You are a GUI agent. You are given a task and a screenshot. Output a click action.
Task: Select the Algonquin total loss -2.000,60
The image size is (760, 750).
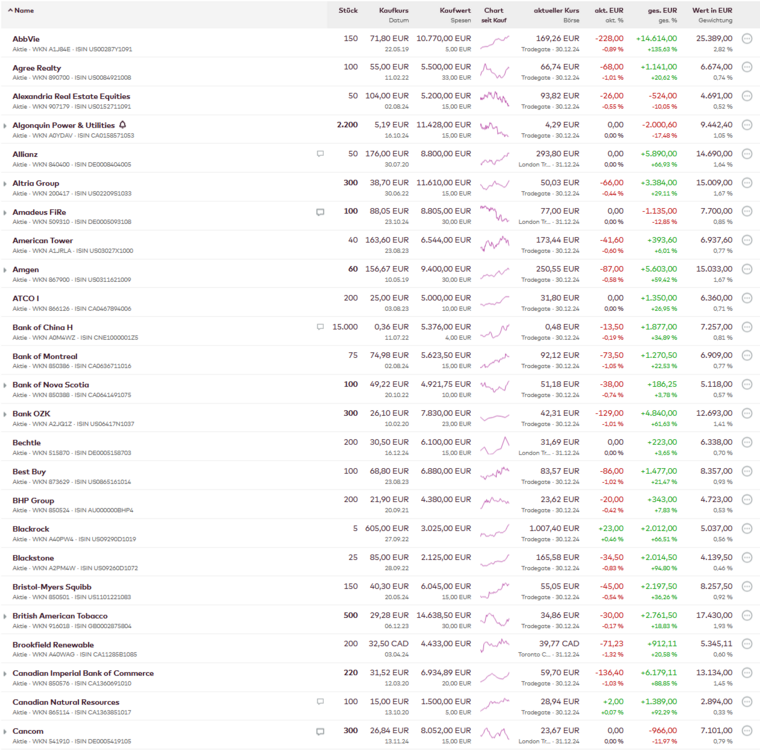pyautogui.click(x=660, y=125)
